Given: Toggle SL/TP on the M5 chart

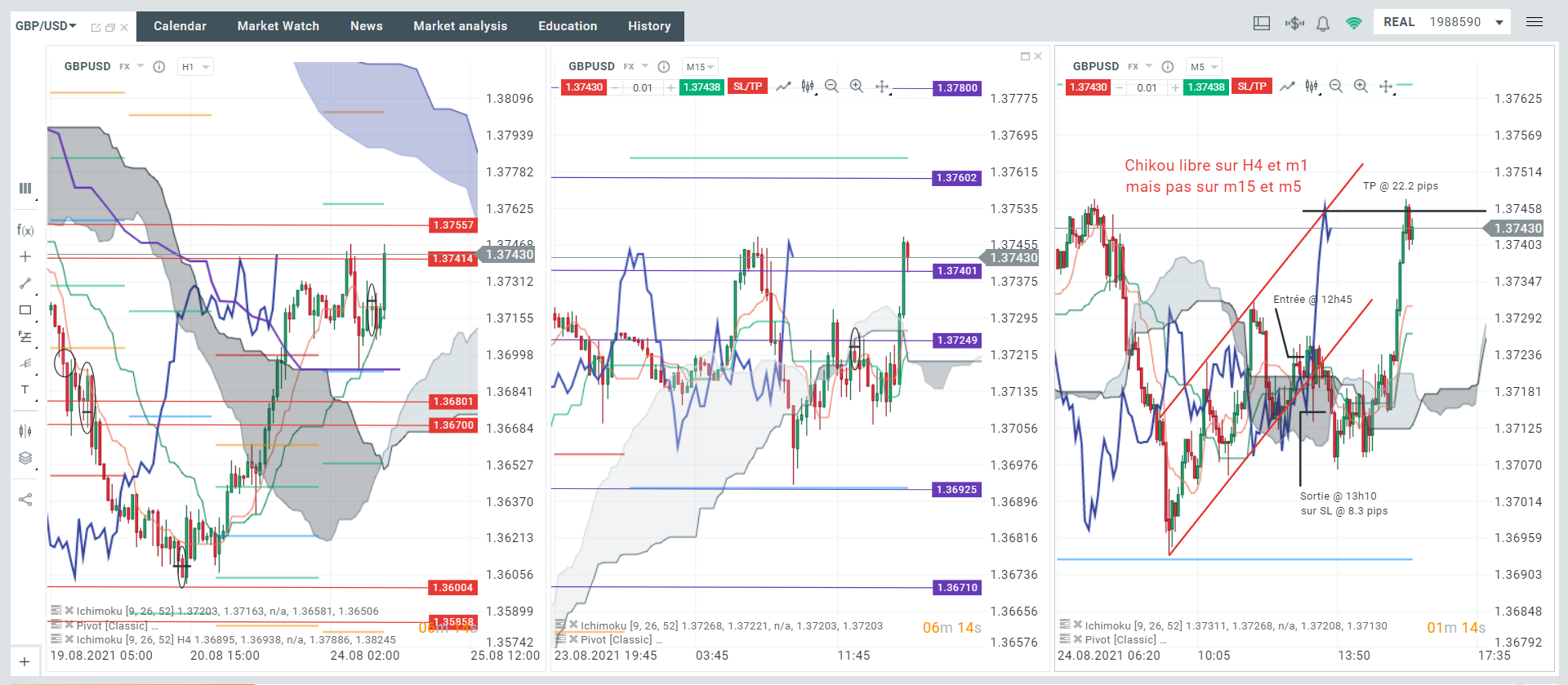Looking at the screenshot, I should 1251,87.
